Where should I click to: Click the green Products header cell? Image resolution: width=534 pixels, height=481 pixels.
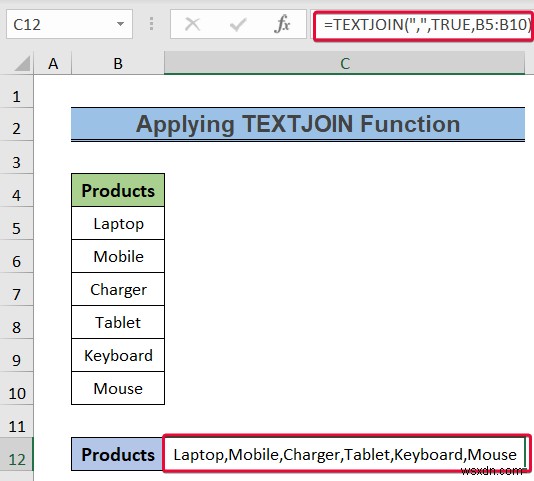tap(118, 190)
